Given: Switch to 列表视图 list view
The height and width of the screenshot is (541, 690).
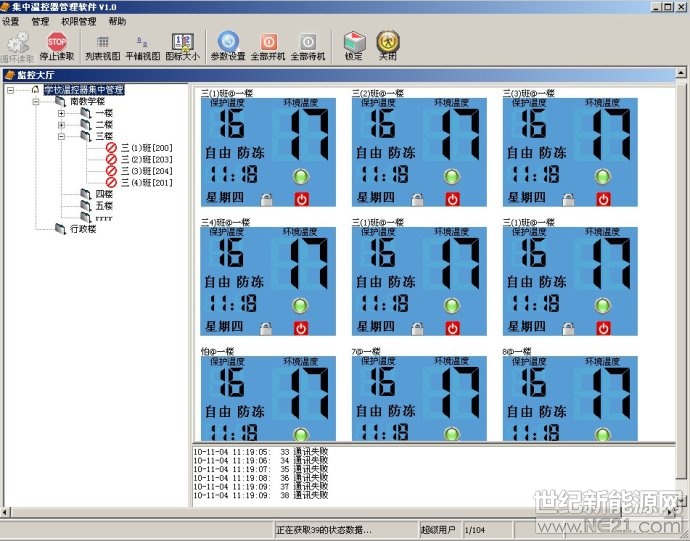Looking at the screenshot, I should coord(103,42).
